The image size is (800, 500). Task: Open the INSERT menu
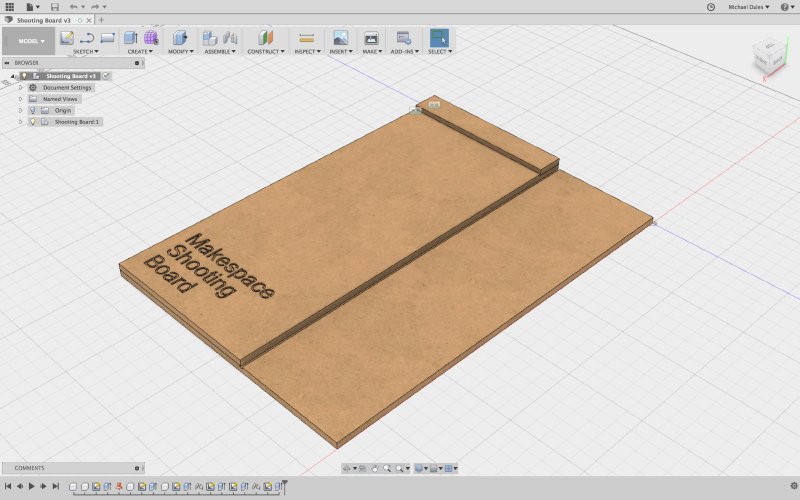(340, 52)
